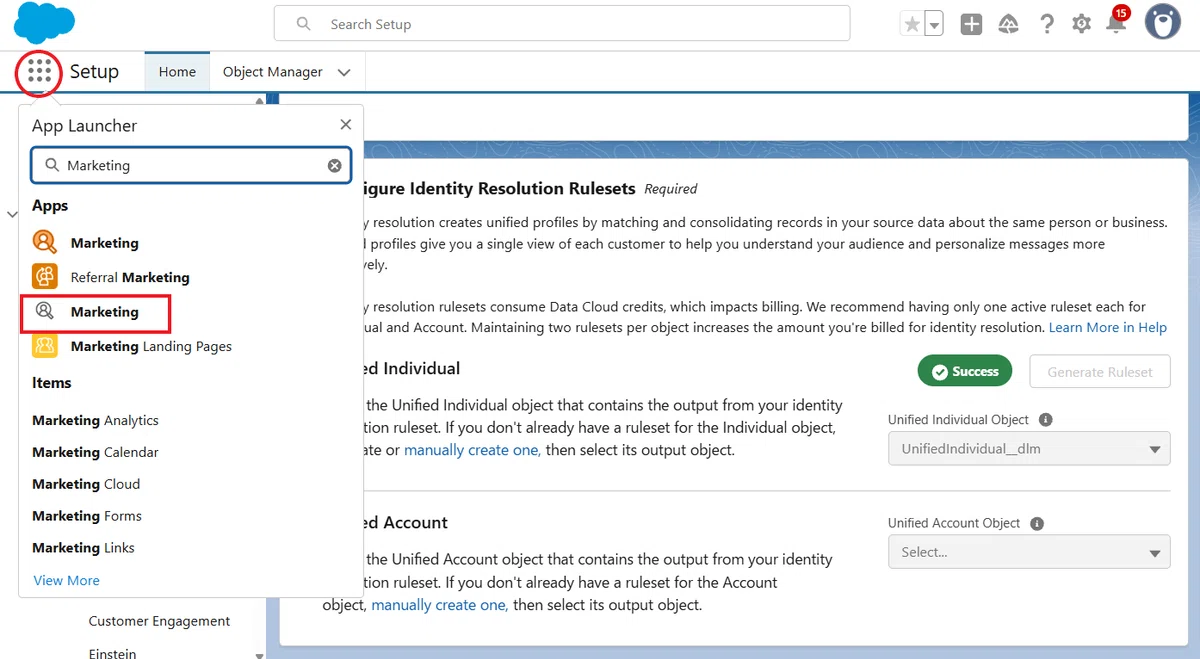Open the Learn More in Help link

[1108, 327]
